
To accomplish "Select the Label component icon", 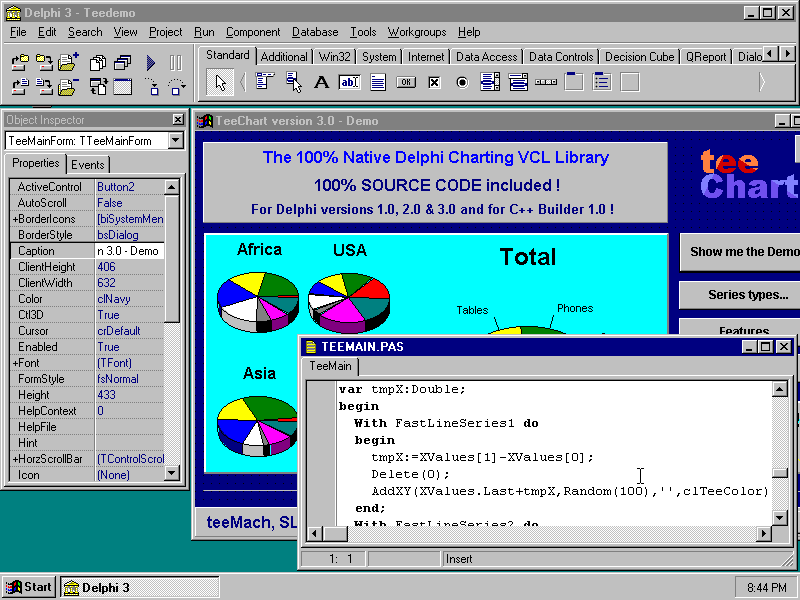I will (322, 83).
